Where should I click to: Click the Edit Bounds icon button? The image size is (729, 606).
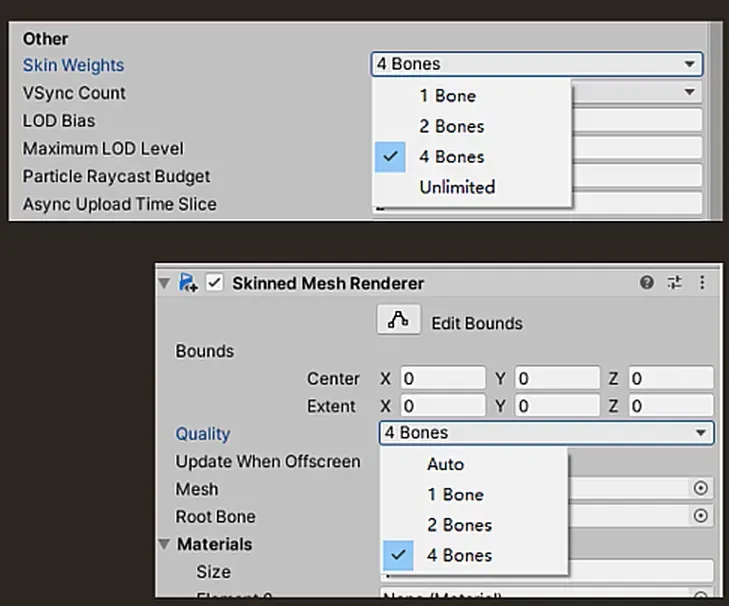point(398,321)
